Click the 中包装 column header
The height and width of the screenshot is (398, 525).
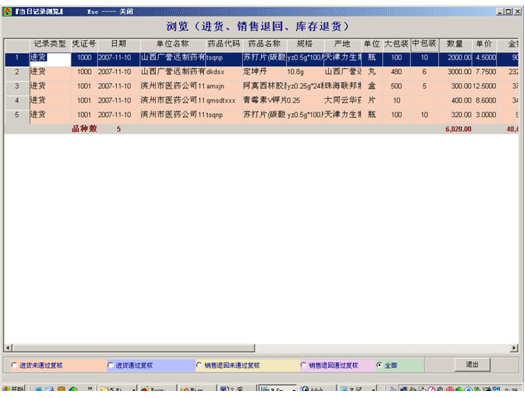click(x=424, y=44)
